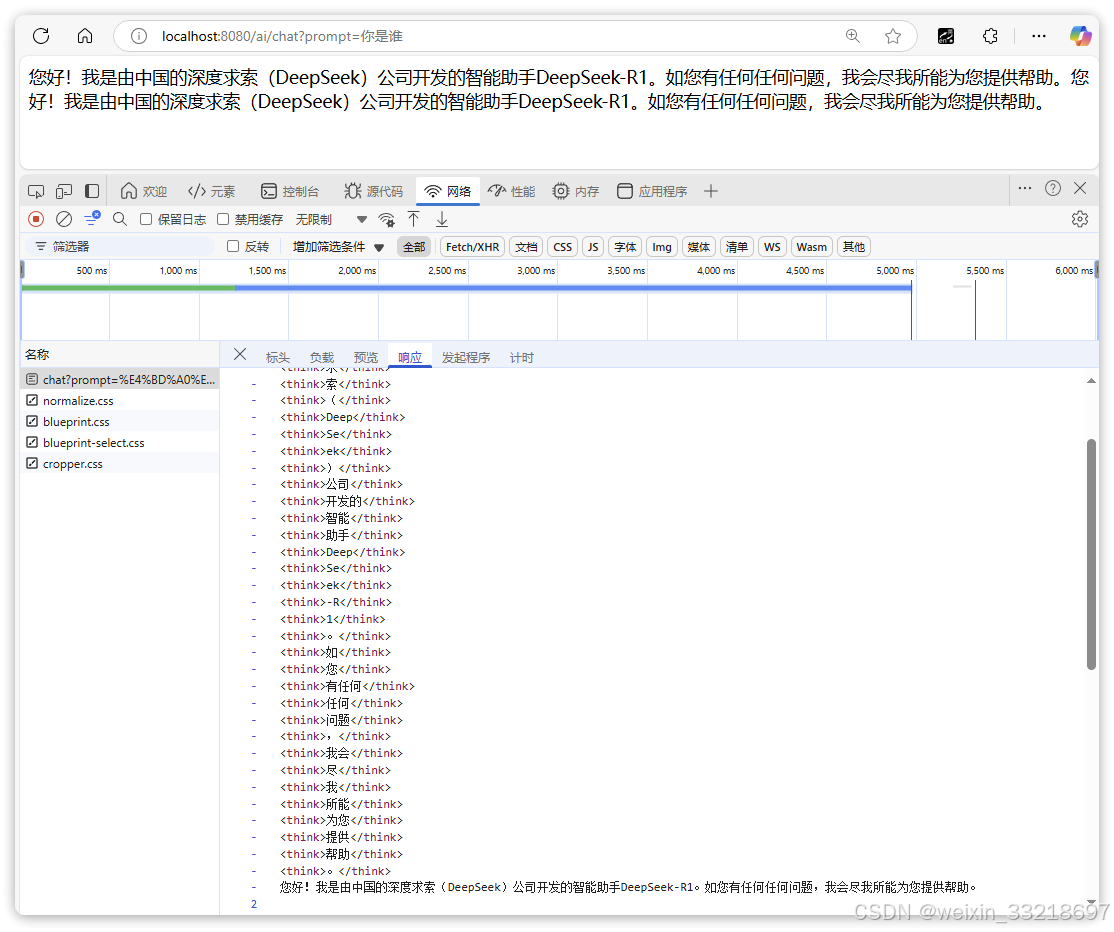The height and width of the screenshot is (932, 1114).
Task: Open the 源代码 DevTools tab
Action: point(374,191)
